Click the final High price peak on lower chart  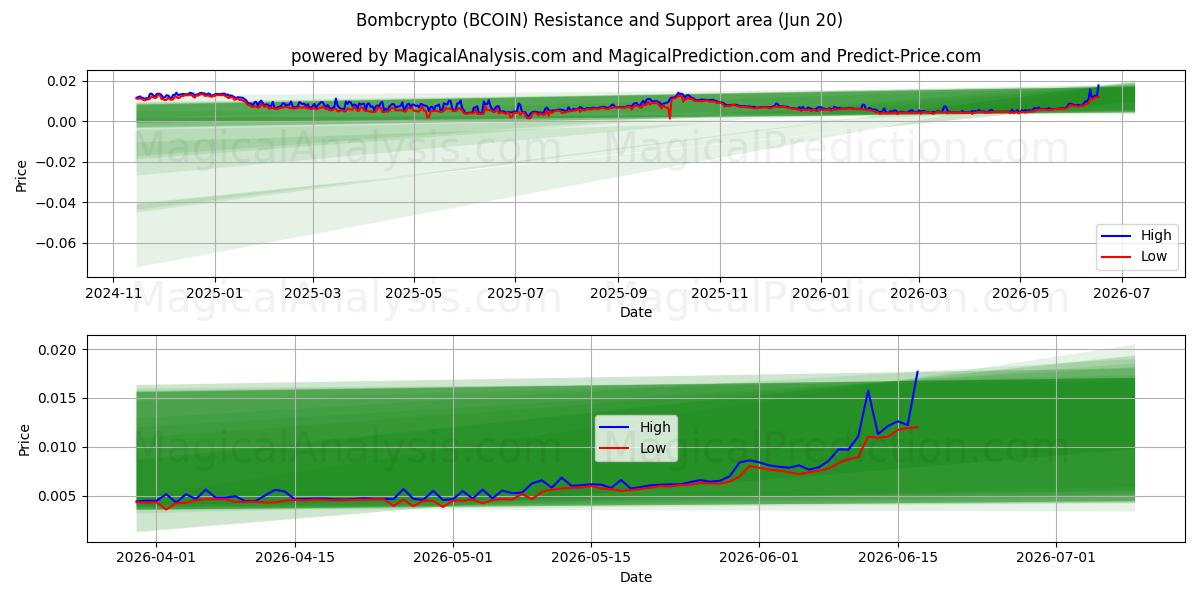[x=917, y=372]
